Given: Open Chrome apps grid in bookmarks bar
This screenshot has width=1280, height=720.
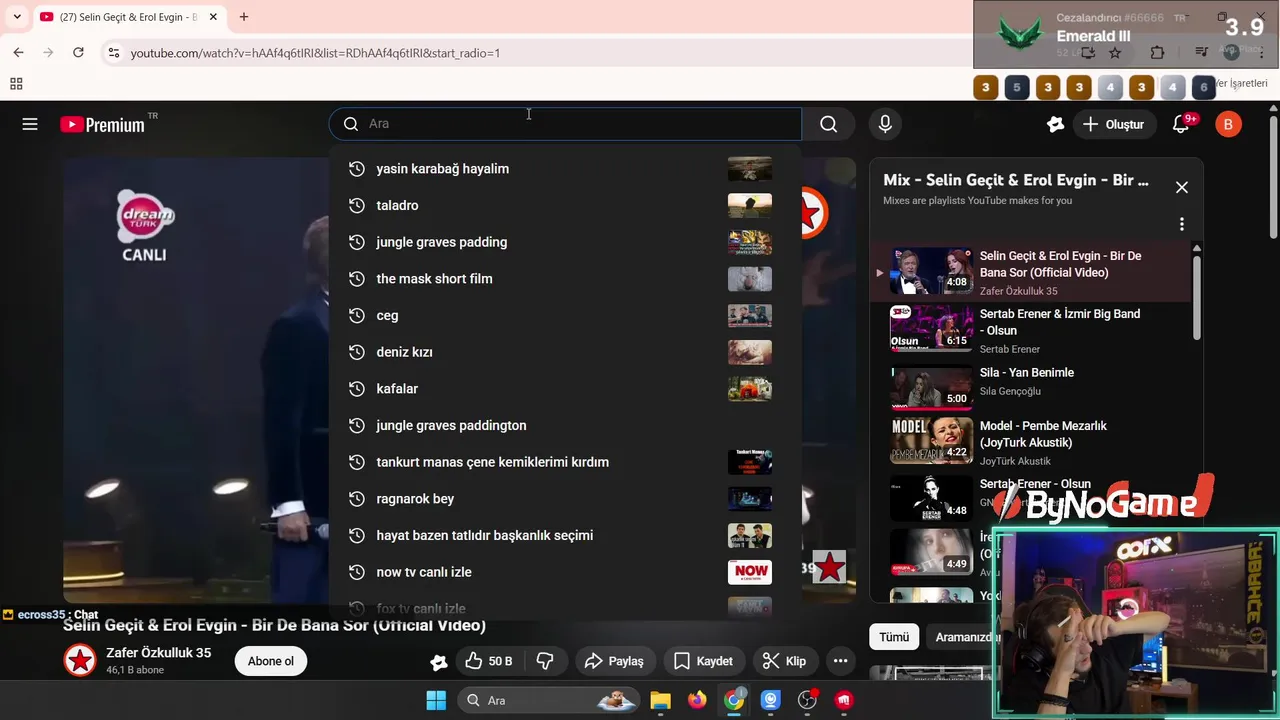Looking at the screenshot, I should (16, 84).
